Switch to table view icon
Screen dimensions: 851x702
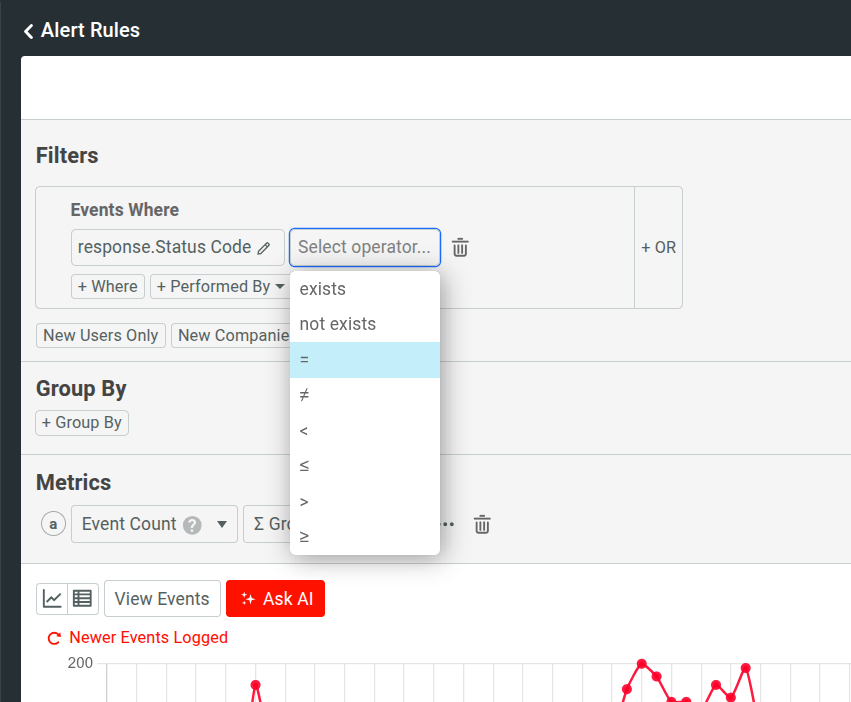(82, 599)
